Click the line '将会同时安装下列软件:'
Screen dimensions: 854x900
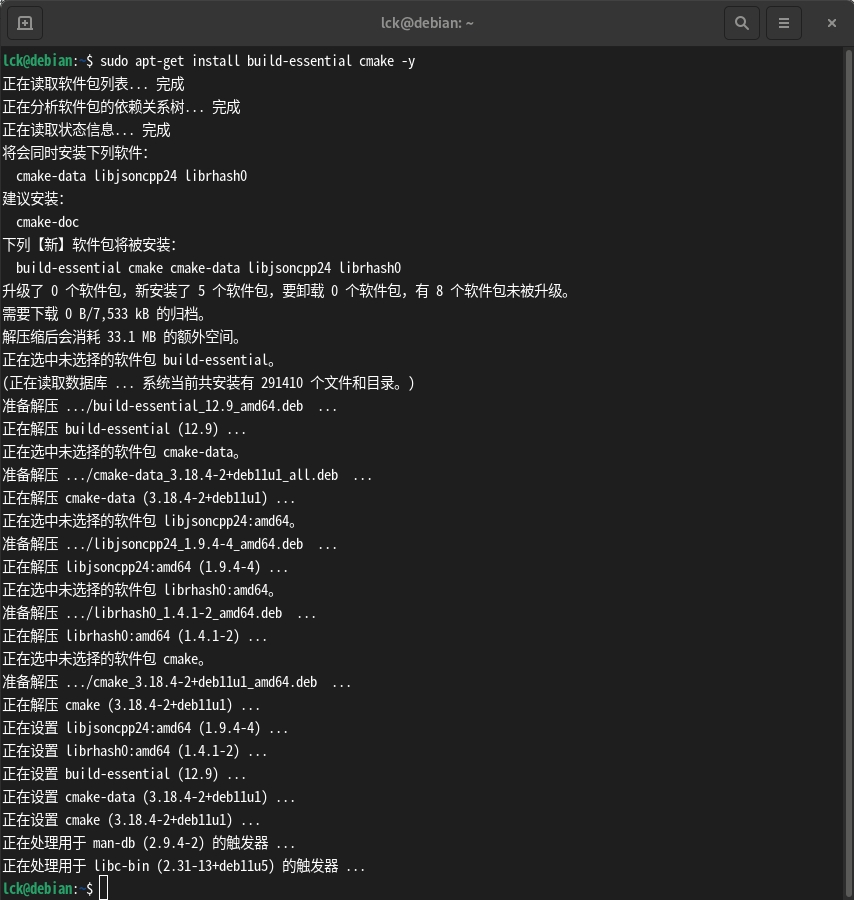pyautogui.click(x=75, y=153)
